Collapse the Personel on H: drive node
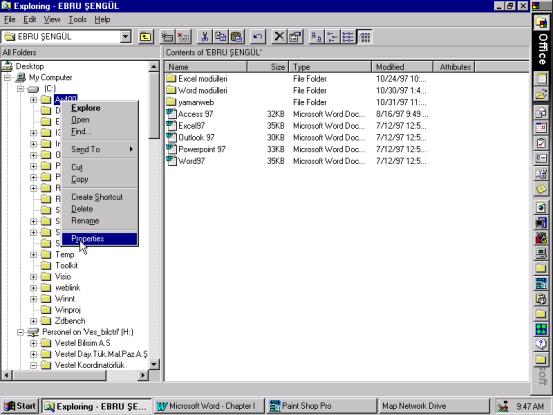This screenshot has width=553, height=415. (21, 332)
